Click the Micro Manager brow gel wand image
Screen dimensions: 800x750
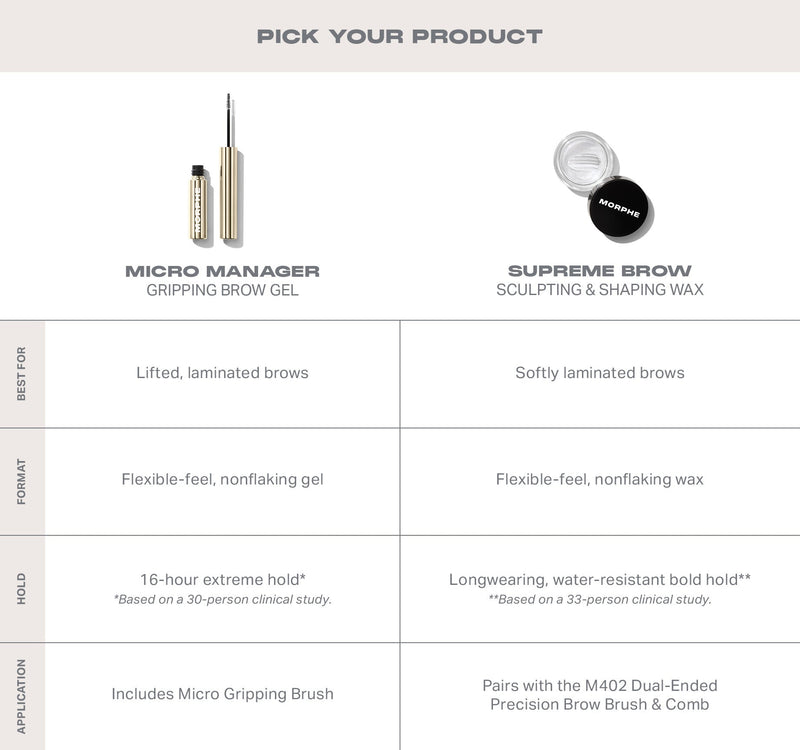click(x=229, y=170)
